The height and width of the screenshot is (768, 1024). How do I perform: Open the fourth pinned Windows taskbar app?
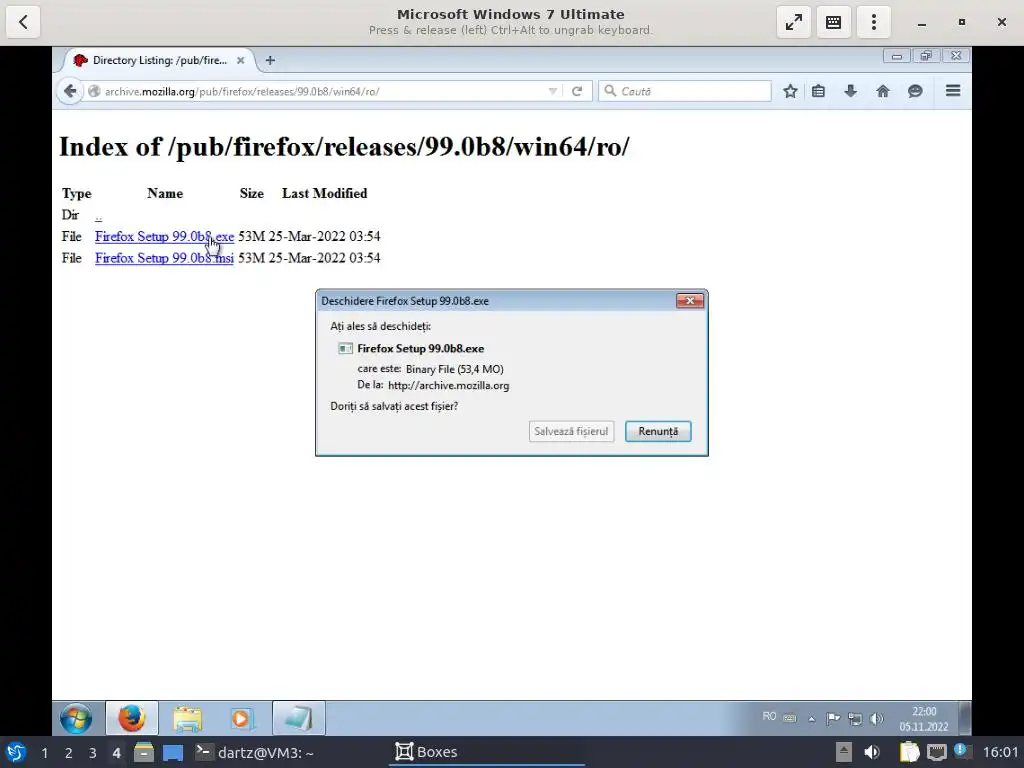[298, 718]
